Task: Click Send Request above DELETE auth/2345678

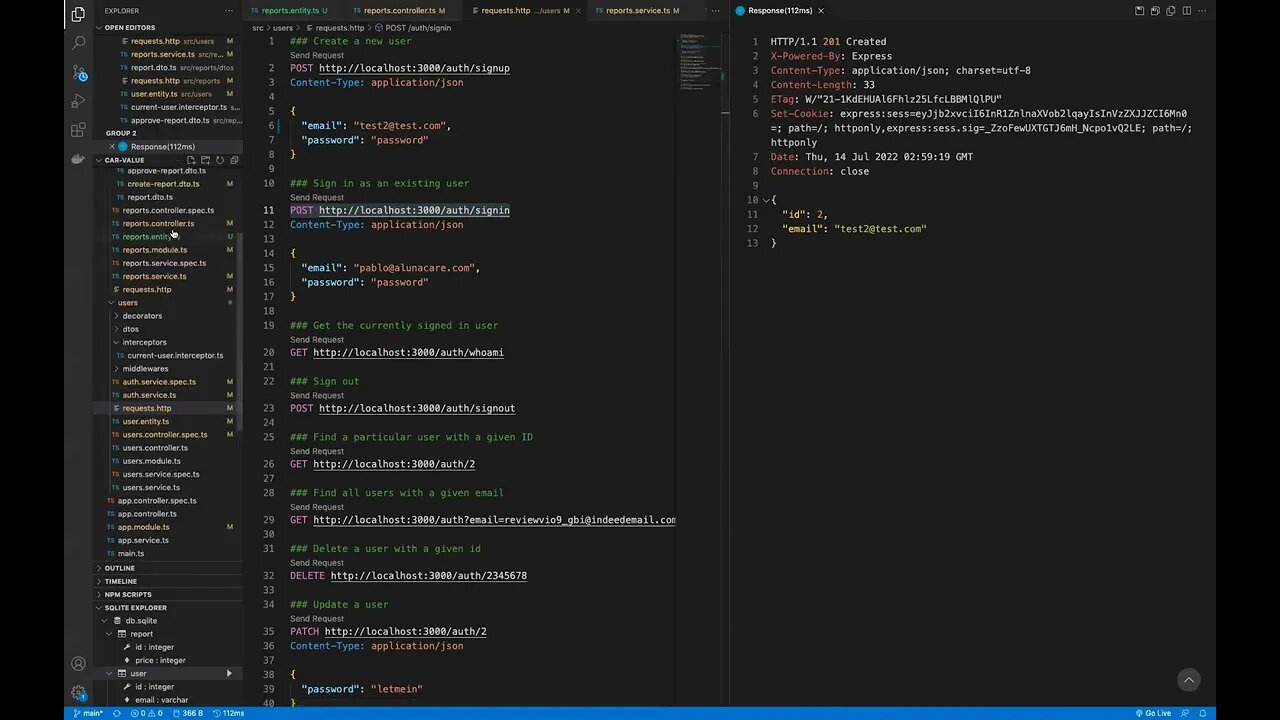Action: coord(316,563)
